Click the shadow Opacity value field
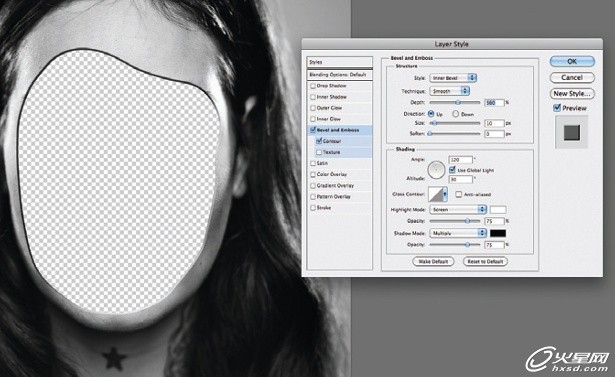The width and height of the screenshot is (615, 377). tap(494, 245)
